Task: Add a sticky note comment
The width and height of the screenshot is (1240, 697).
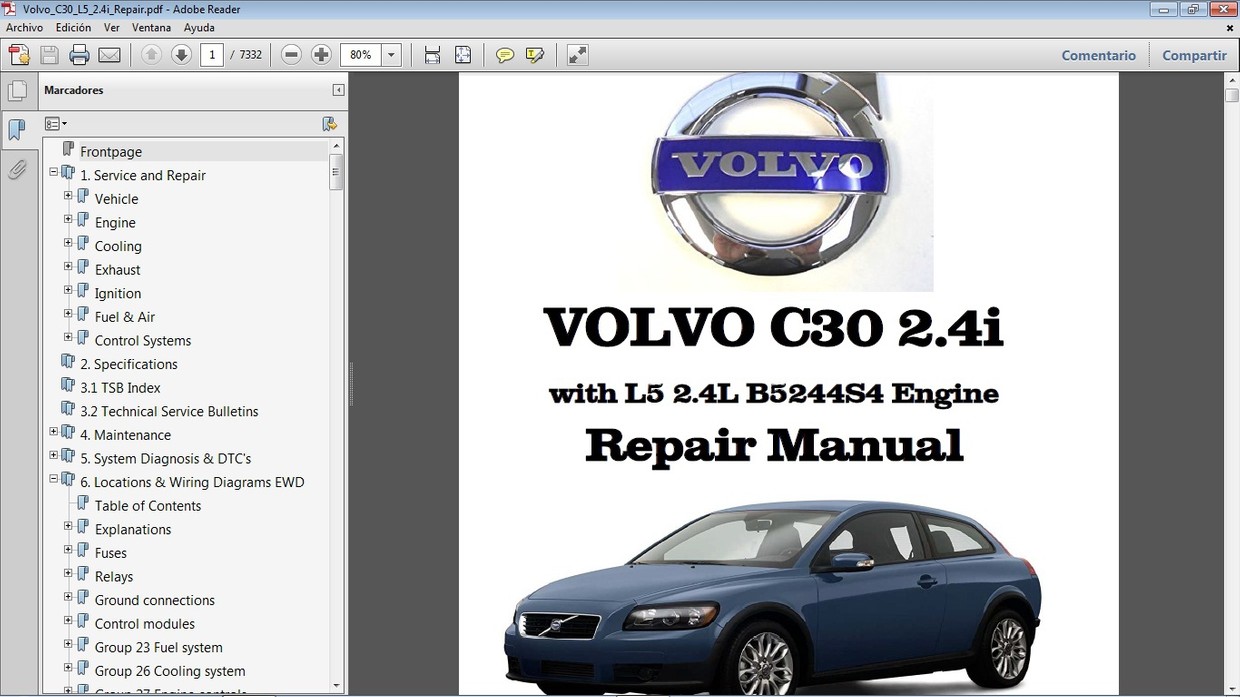Action: (x=505, y=55)
